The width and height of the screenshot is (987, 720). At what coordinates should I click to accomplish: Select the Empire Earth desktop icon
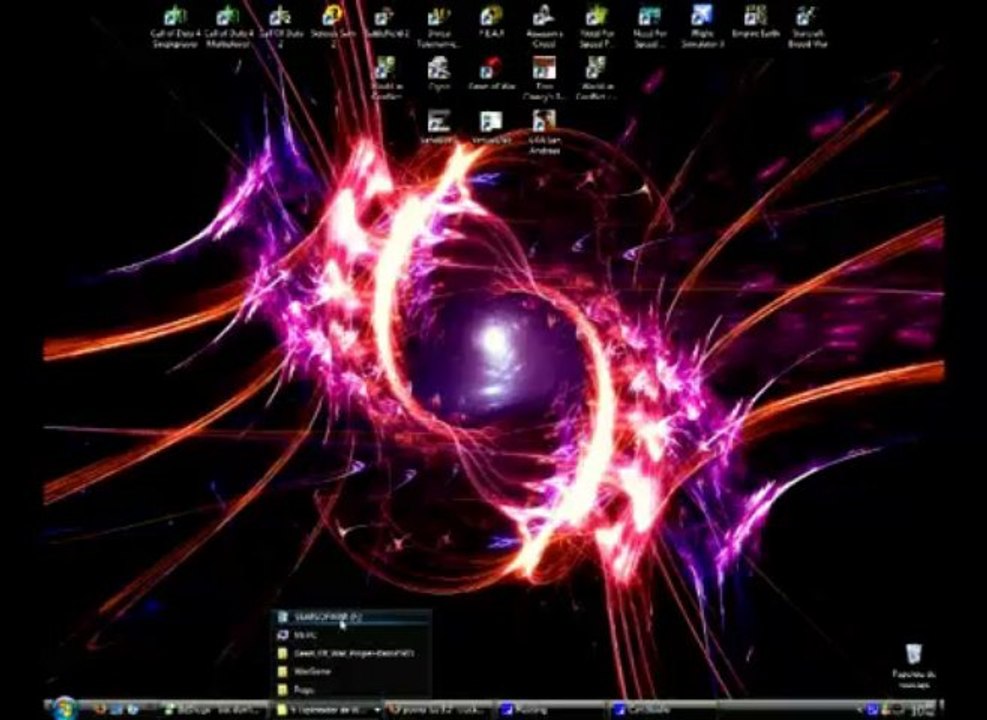(755, 23)
